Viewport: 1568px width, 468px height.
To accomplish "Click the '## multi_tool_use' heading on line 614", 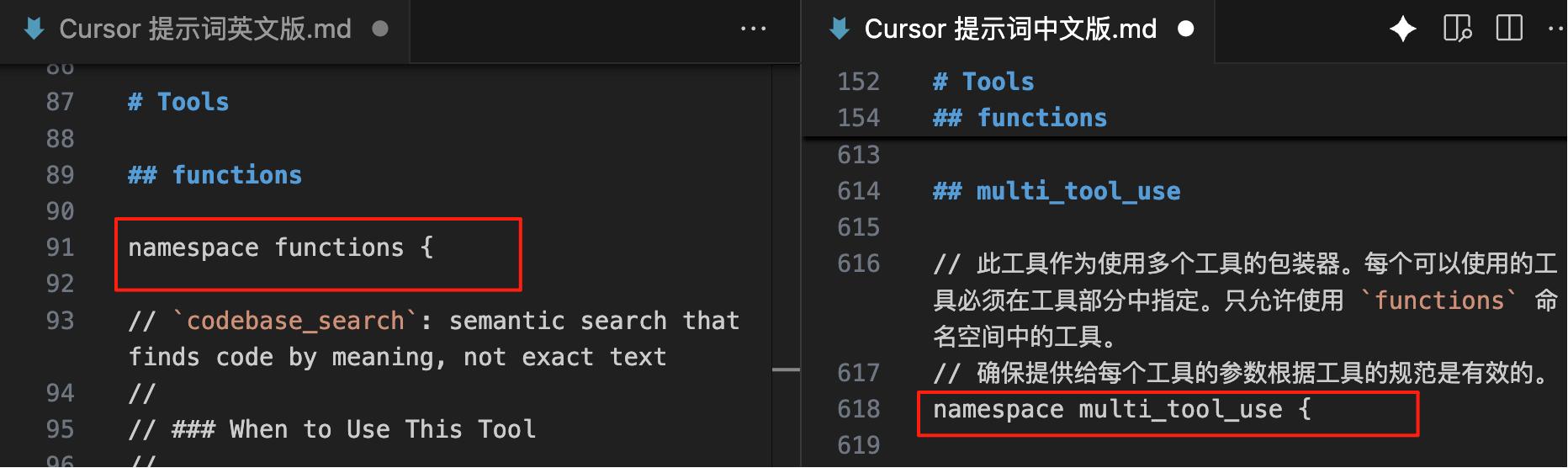I will [x=1057, y=191].
